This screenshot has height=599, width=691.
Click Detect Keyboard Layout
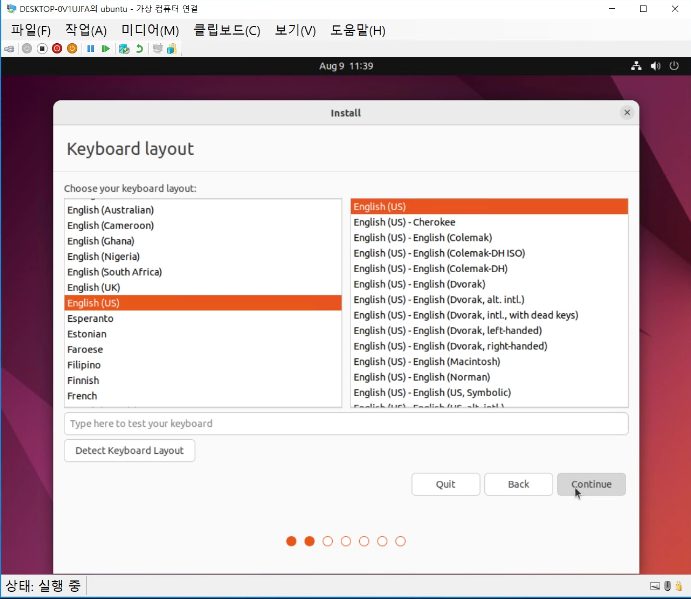130,450
